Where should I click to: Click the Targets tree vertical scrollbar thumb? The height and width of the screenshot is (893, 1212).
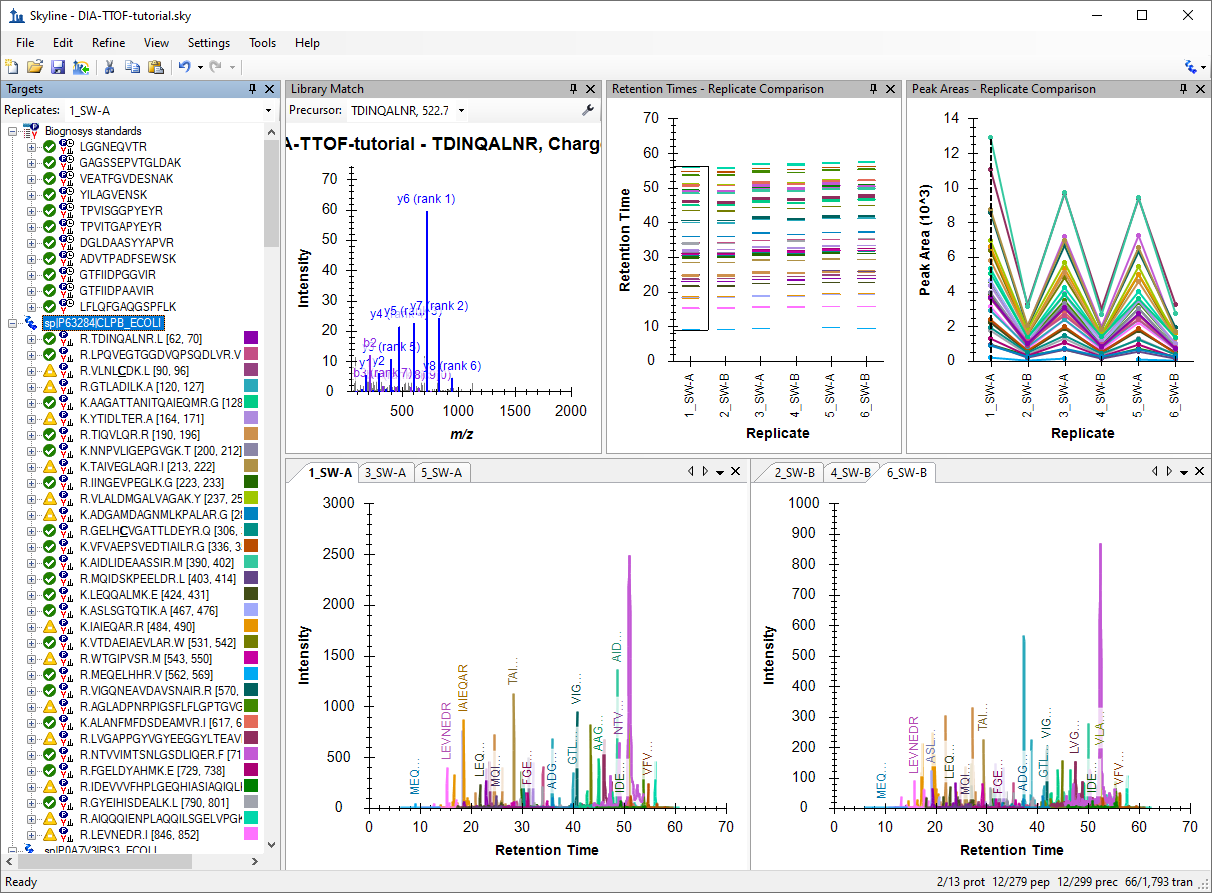(x=271, y=193)
